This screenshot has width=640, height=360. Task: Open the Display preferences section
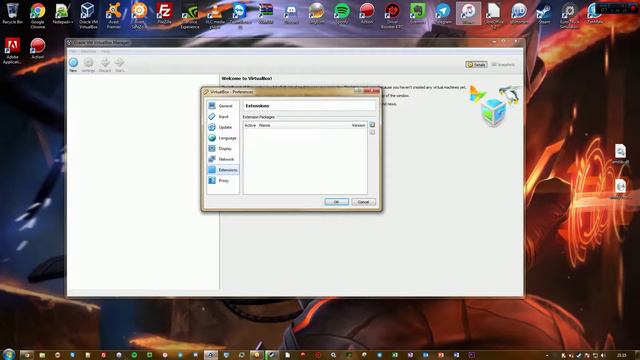[222, 148]
